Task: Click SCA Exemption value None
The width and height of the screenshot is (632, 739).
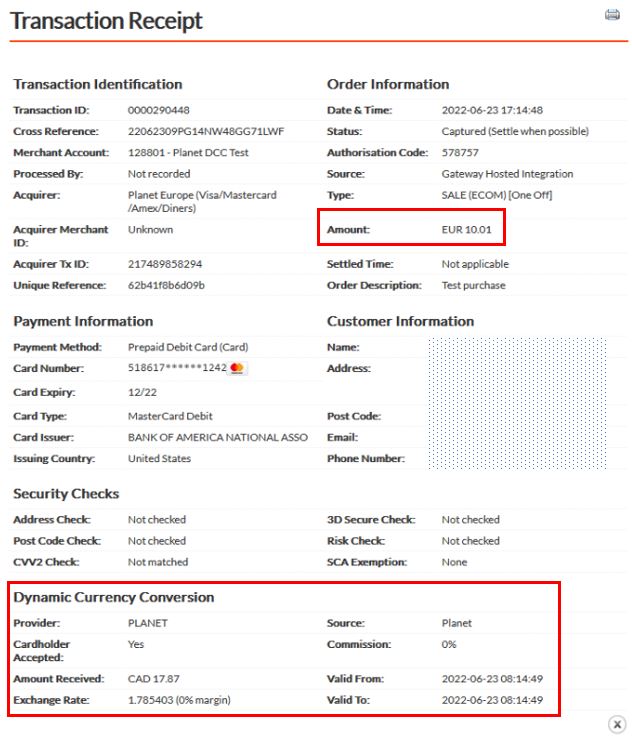Action: pyautogui.click(x=454, y=562)
